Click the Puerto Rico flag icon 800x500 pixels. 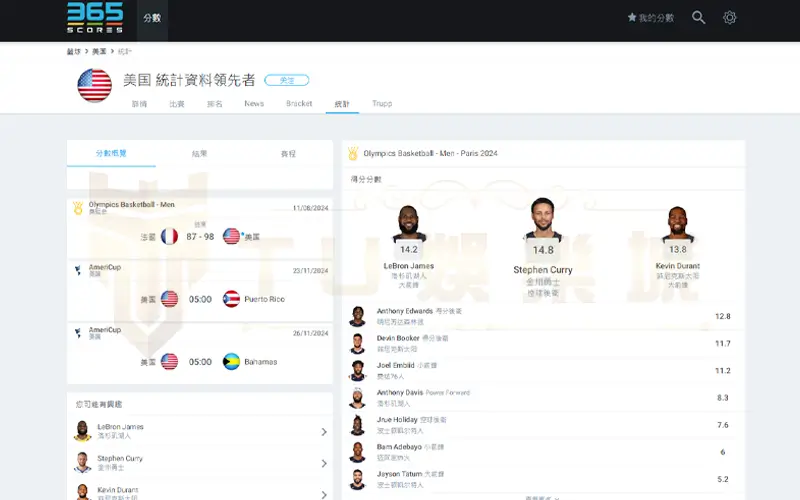[229, 299]
